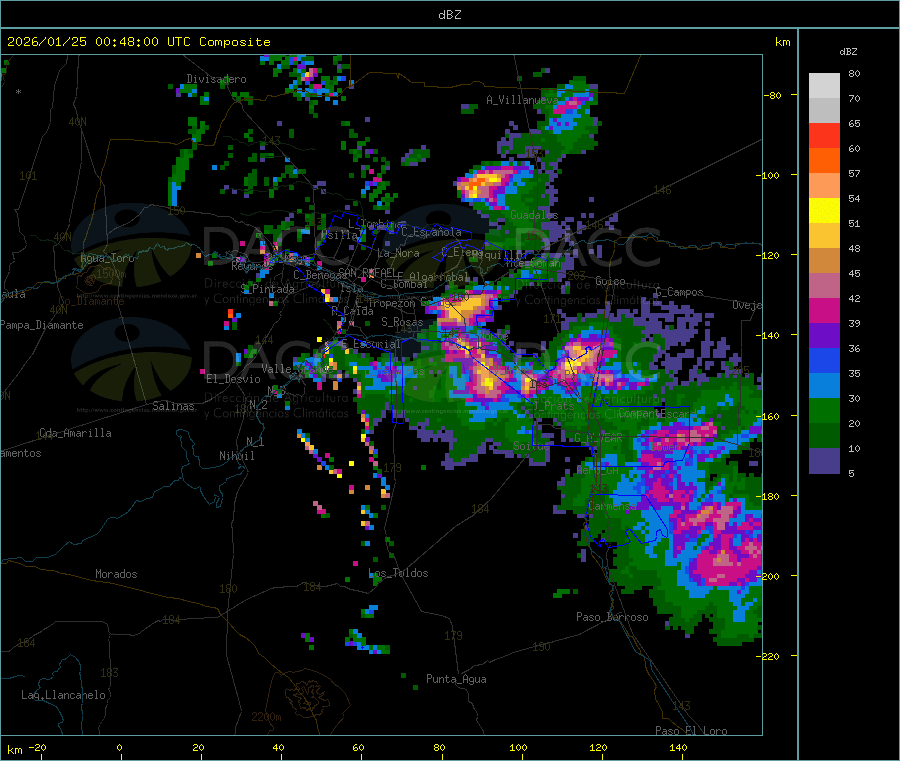The width and height of the screenshot is (900, 761).
Task: Click the -20 km tick on bottom axis
Action: click(38, 748)
